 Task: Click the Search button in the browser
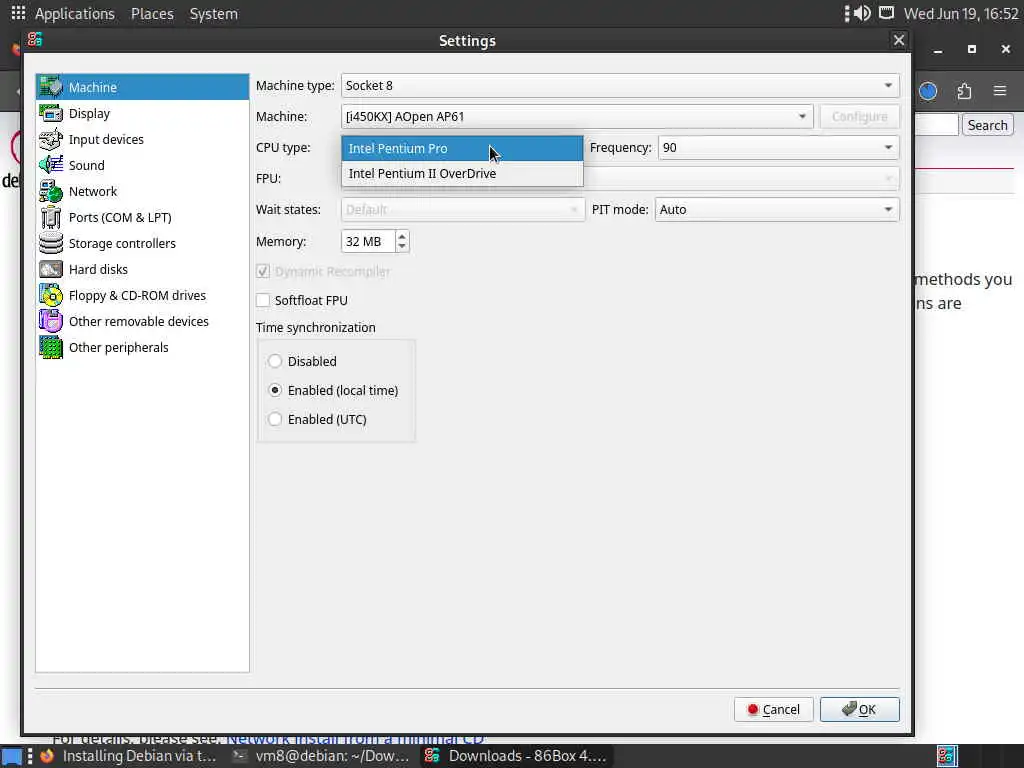click(987, 125)
